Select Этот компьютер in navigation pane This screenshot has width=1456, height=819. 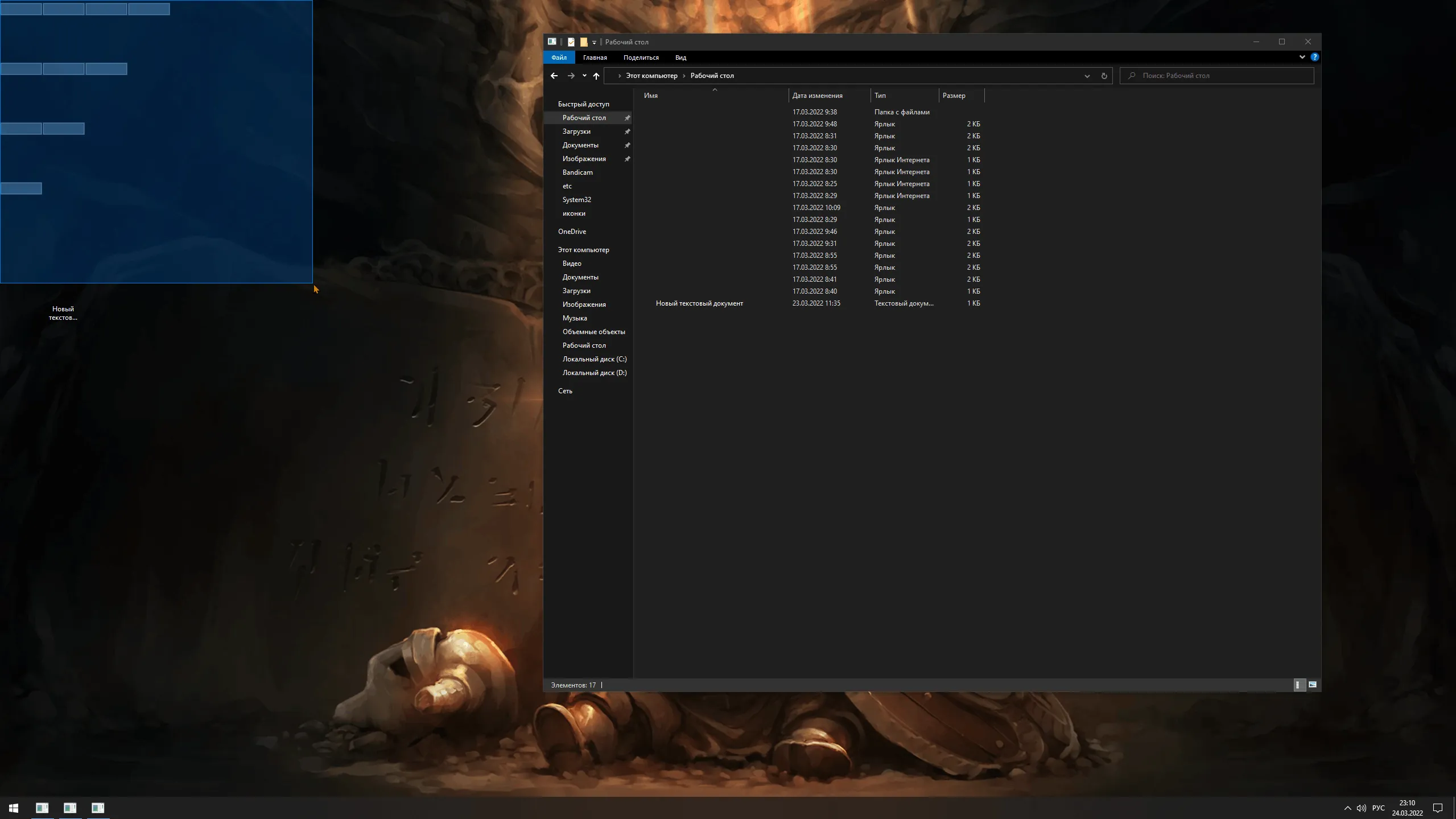point(583,250)
